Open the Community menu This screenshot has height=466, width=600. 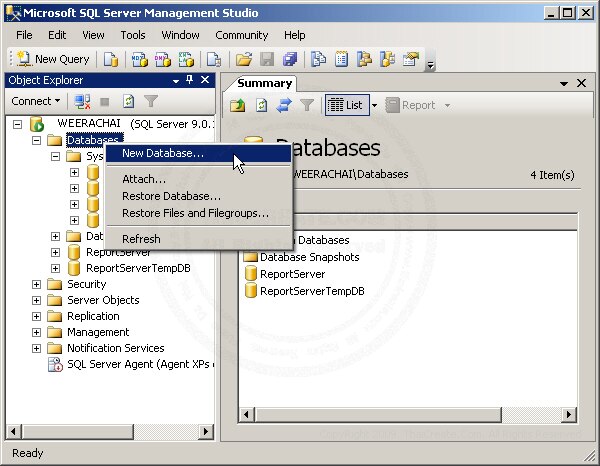click(x=241, y=35)
